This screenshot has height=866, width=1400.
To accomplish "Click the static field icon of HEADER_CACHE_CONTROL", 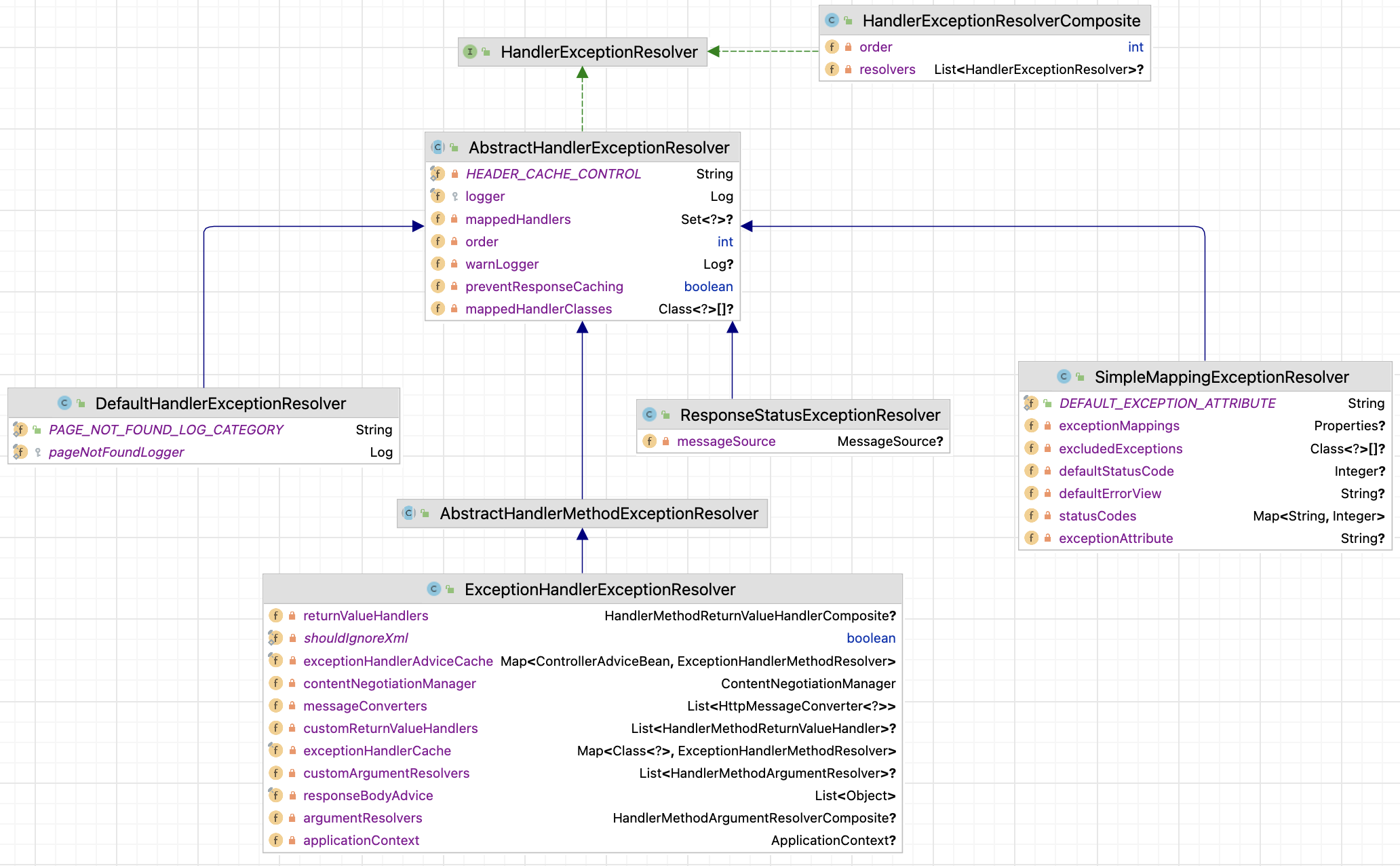I will (x=437, y=174).
